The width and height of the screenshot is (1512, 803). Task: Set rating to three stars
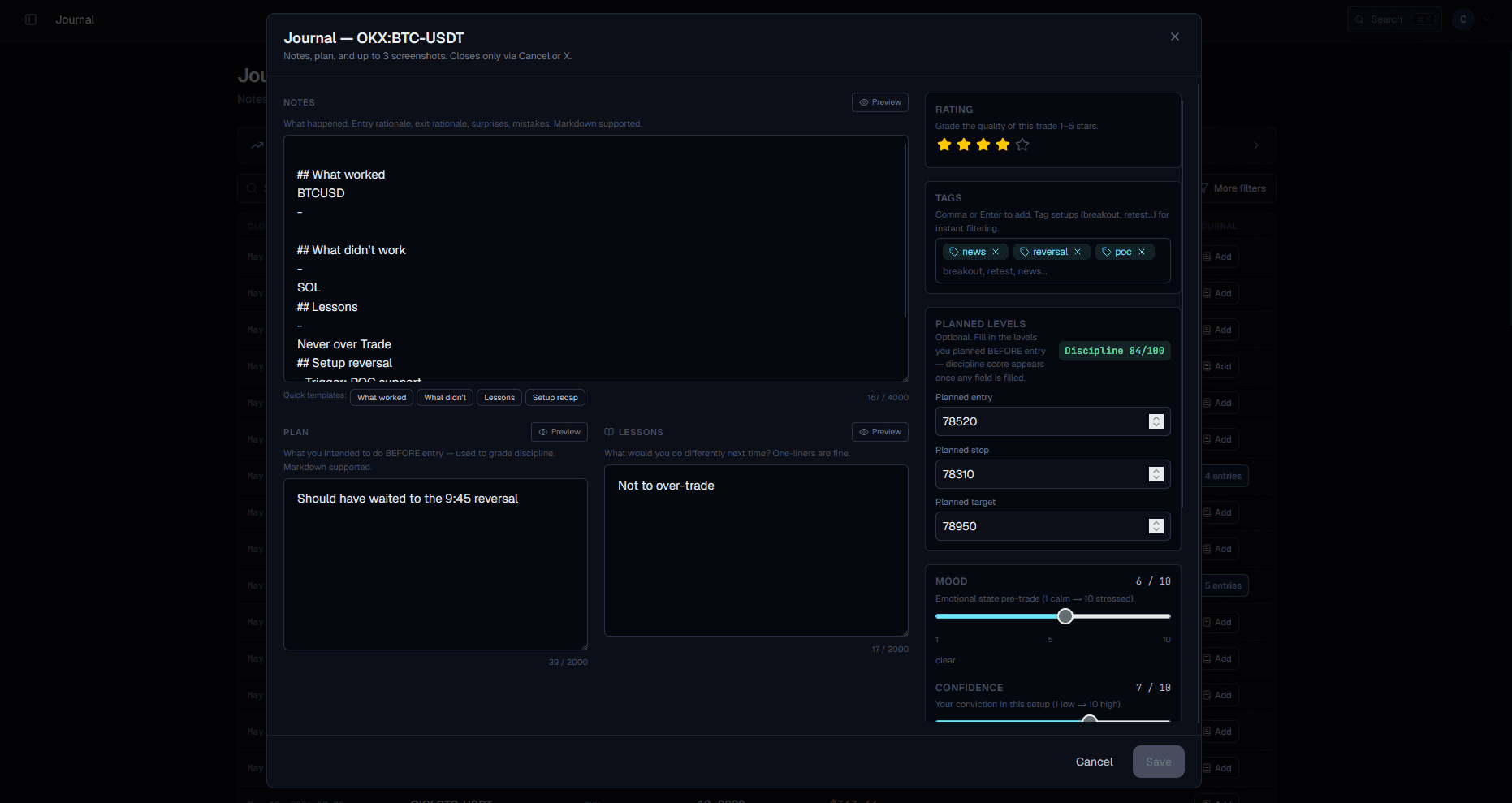click(983, 145)
